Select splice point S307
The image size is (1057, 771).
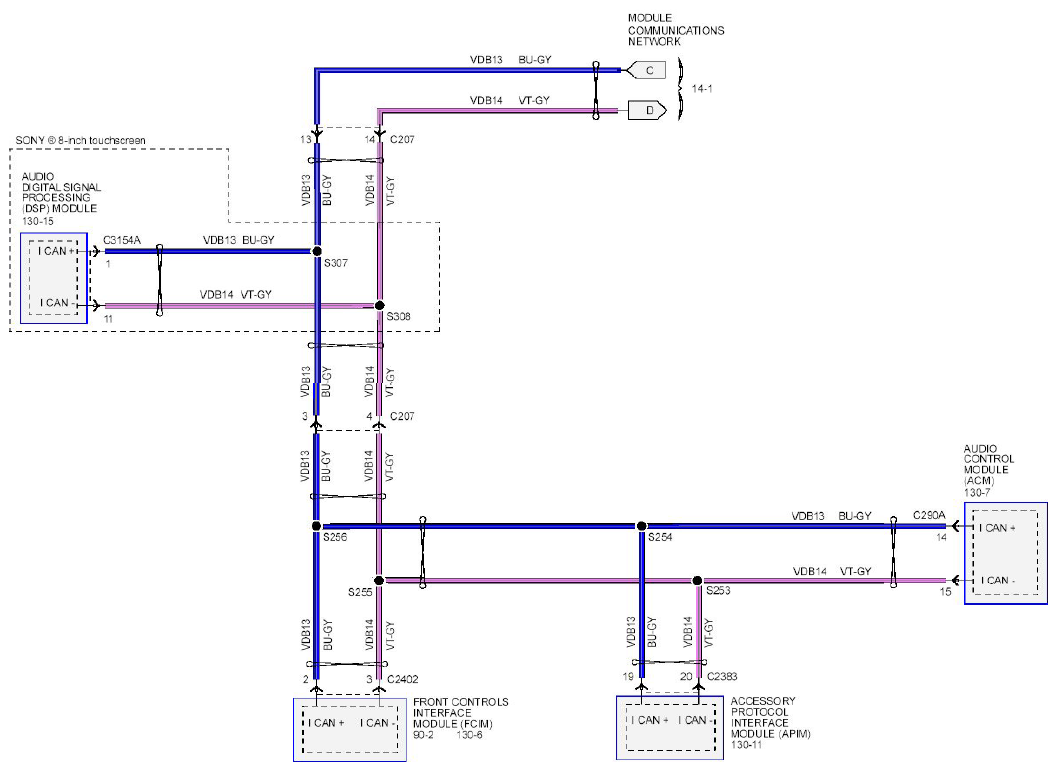pos(317,251)
